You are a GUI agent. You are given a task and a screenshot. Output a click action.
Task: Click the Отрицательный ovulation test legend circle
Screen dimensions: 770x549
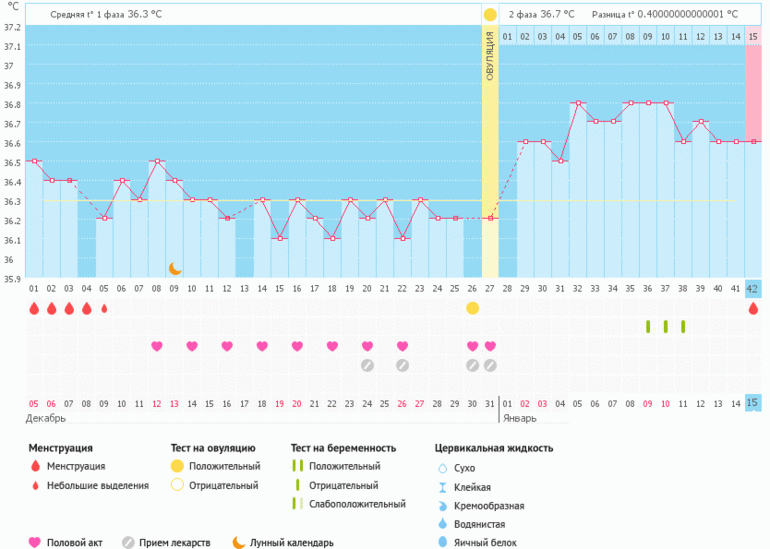coord(177,485)
